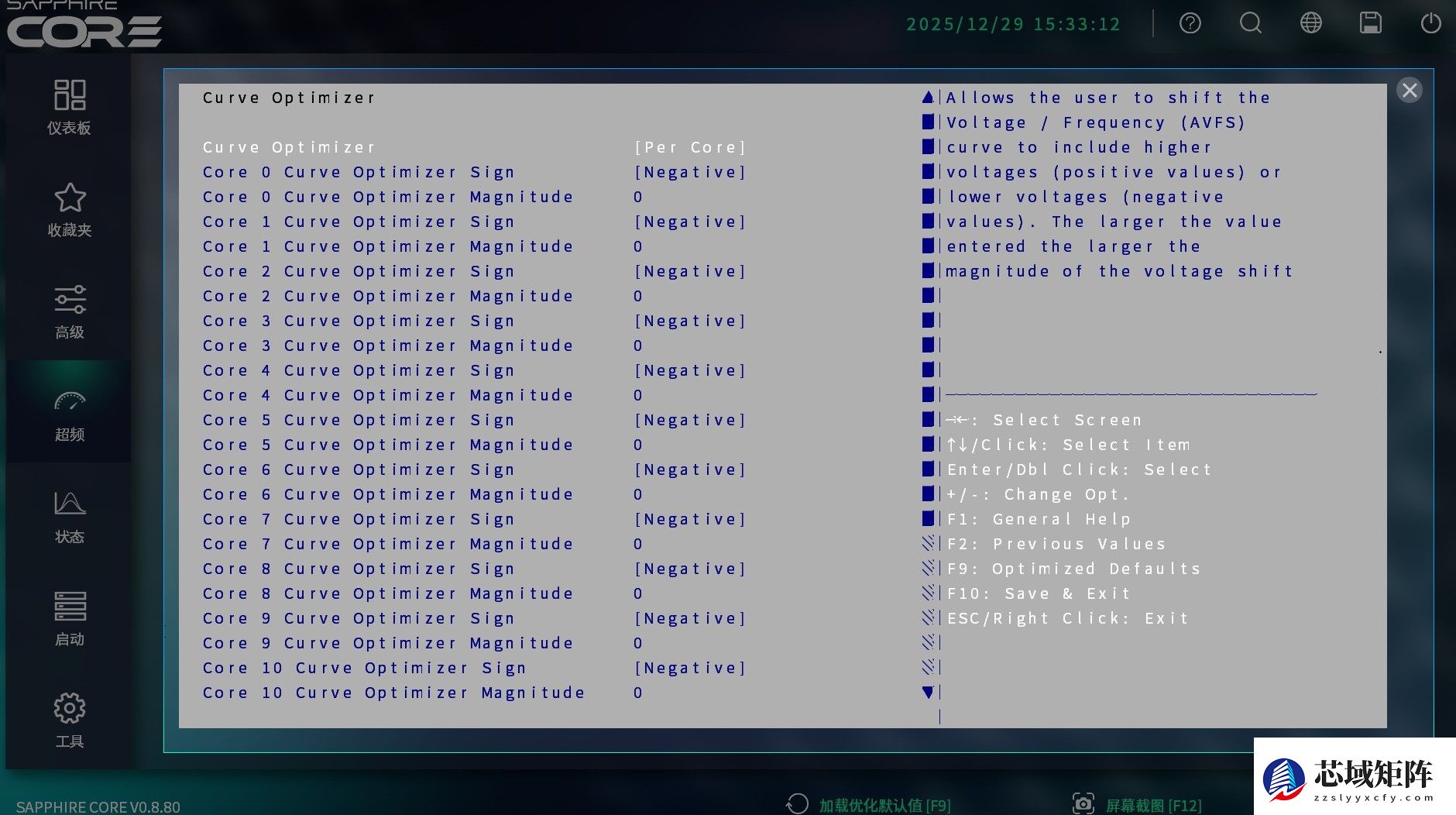Open the language globe icon
1456x815 pixels.
pyautogui.click(x=1310, y=23)
